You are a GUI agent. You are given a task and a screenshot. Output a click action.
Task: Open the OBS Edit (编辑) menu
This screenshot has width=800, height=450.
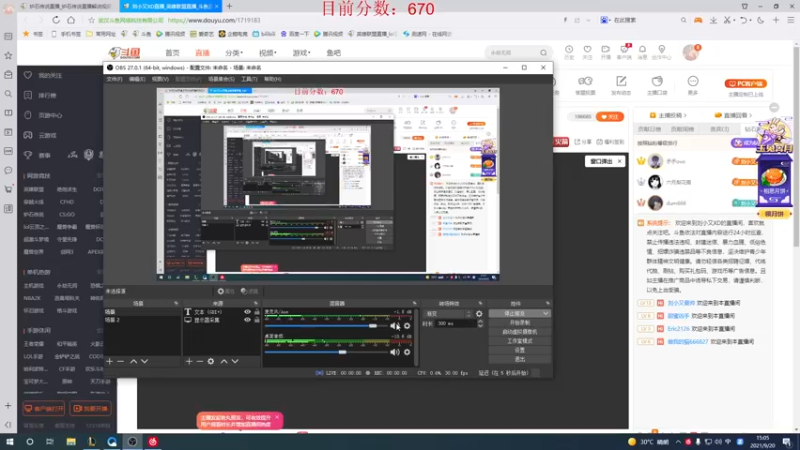click(137, 79)
